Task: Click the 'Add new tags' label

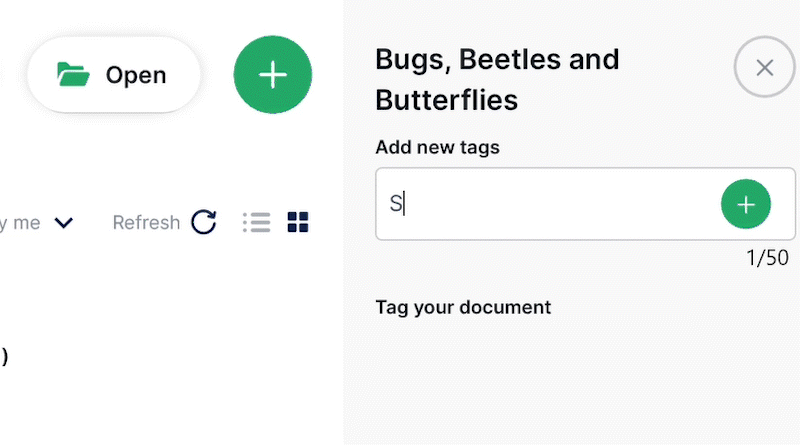Action: 437,148
